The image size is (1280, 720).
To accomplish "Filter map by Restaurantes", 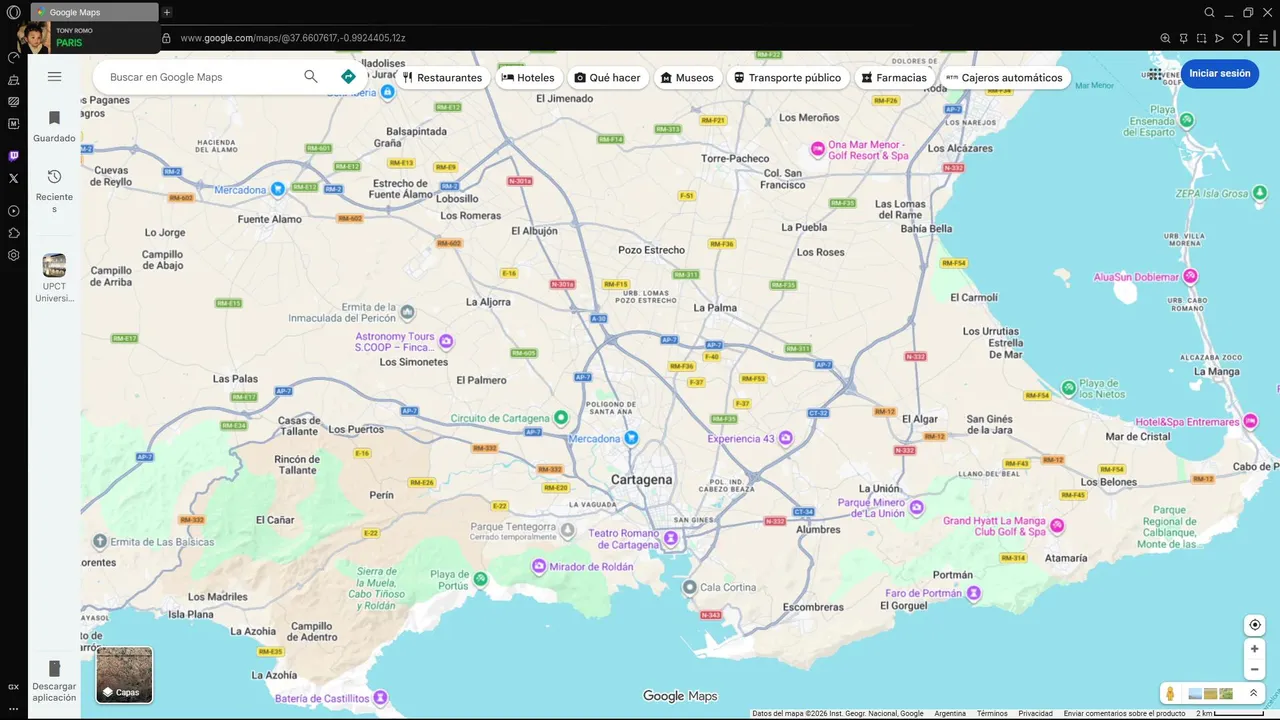I will (x=442, y=77).
